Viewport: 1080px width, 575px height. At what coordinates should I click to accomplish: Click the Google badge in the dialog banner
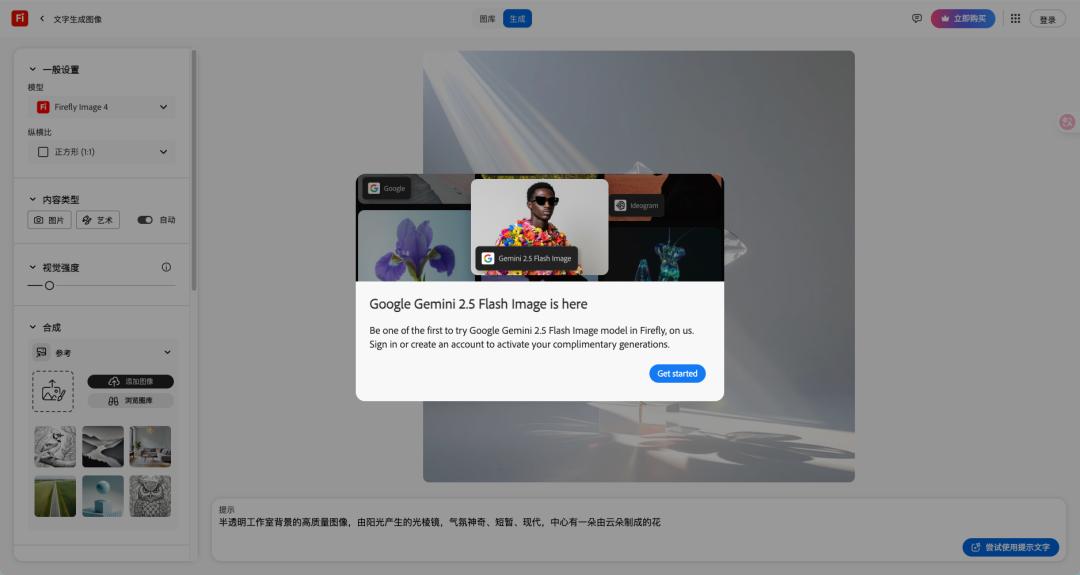pyautogui.click(x=386, y=188)
